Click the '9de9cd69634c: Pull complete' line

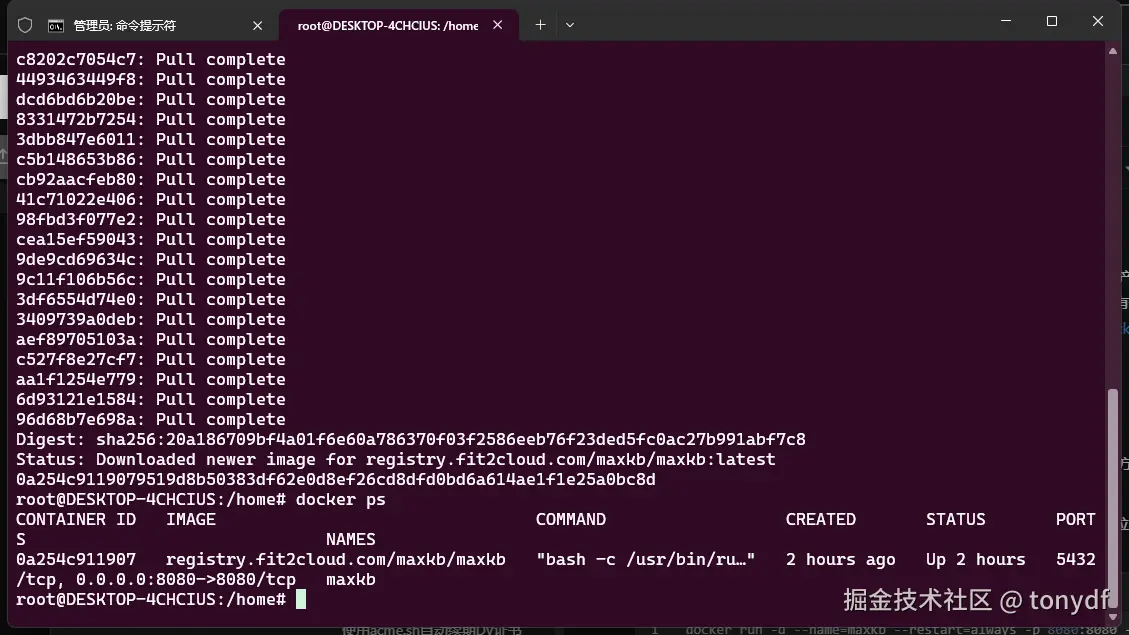[x=150, y=260]
